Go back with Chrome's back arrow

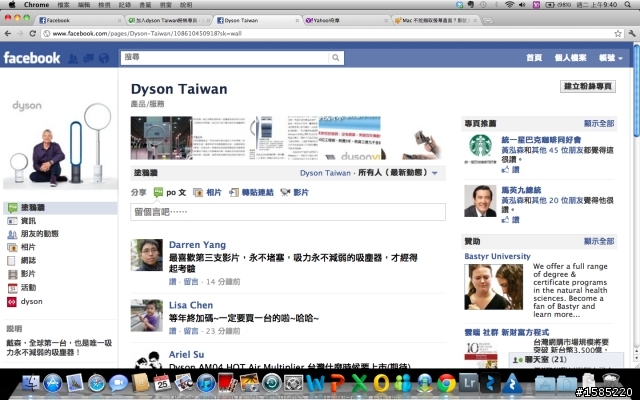pos(8,33)
